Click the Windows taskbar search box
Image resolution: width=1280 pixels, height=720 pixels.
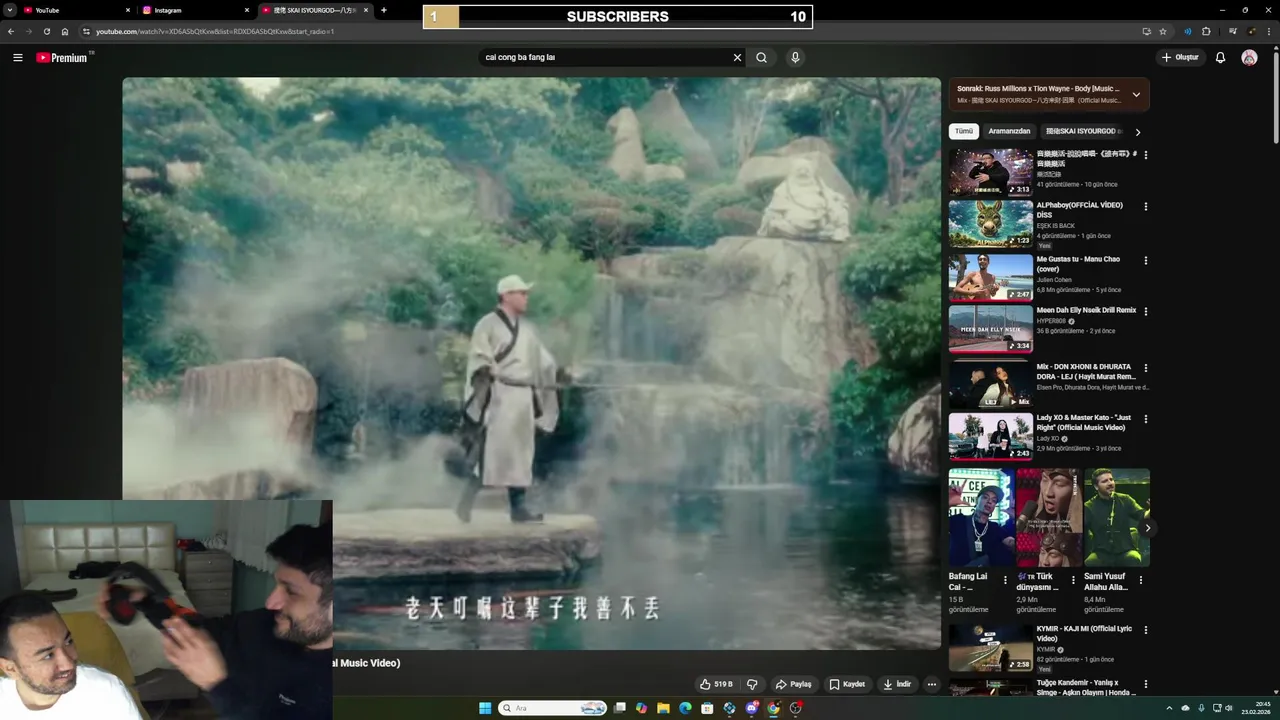[x=553, y=708]
